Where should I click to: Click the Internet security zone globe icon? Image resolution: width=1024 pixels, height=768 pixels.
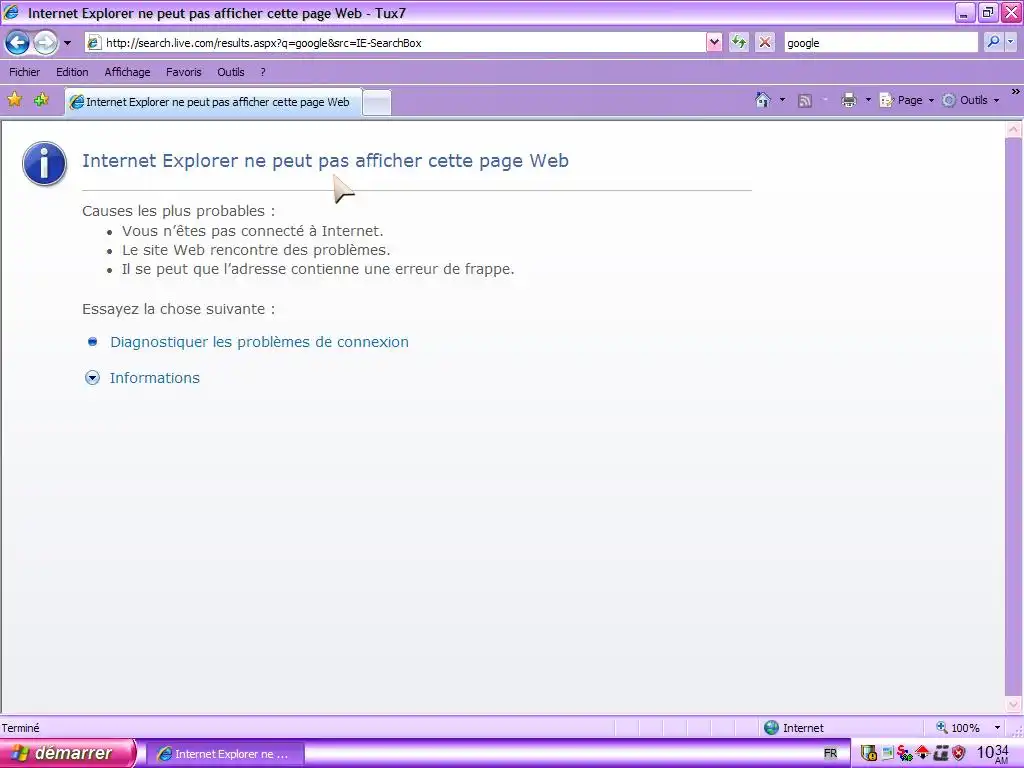[771, 728]
